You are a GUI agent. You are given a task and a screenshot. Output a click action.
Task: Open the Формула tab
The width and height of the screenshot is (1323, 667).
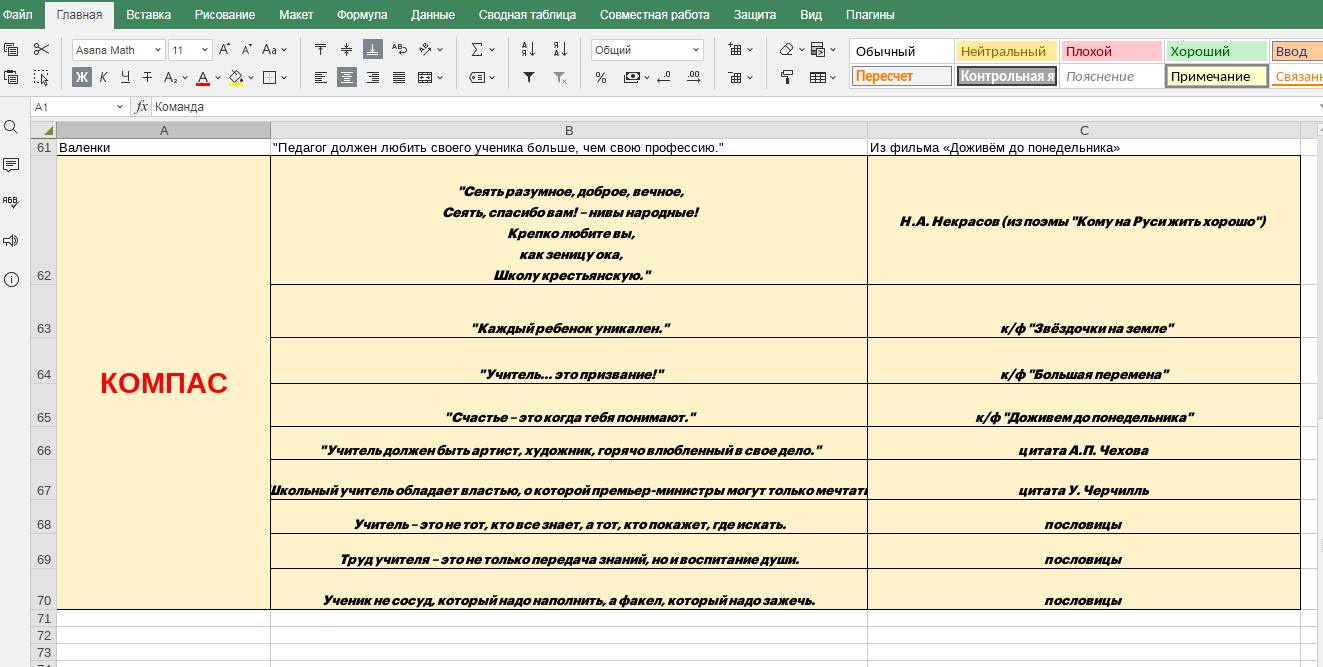pyautogui.click(x=362, y=15)
